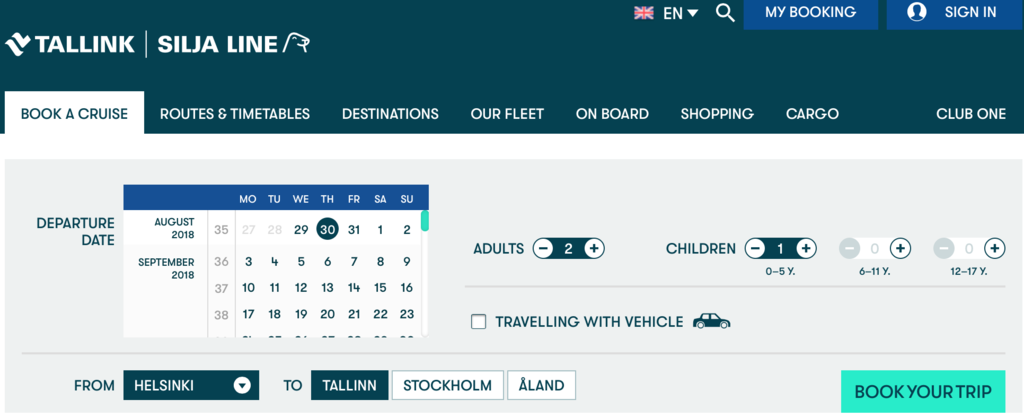The height and width of the screenshot is (417, 1024).
Task: Open My Booking
Action: pos(810,14)
